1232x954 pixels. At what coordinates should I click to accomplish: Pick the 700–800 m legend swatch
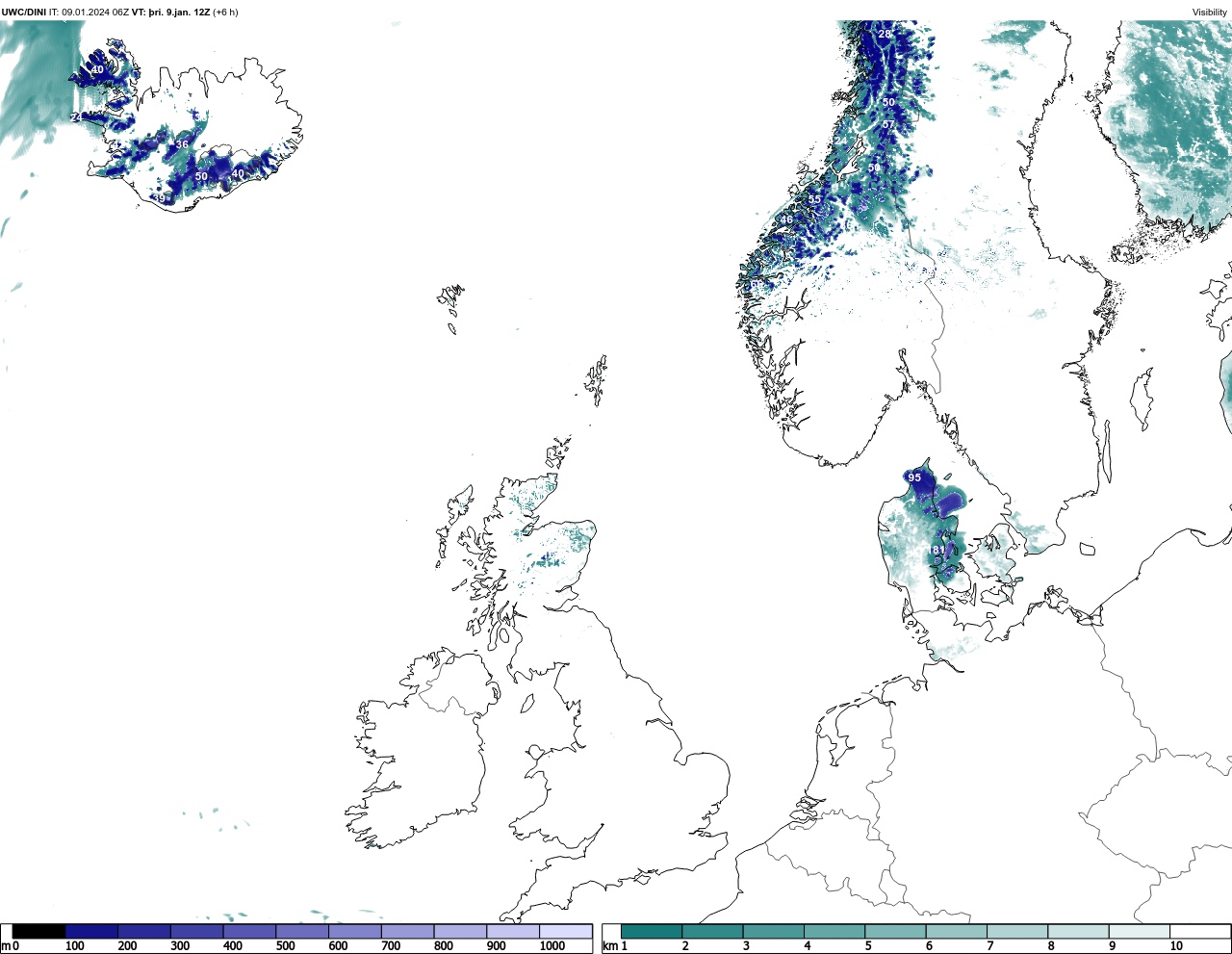click(407, 932)
